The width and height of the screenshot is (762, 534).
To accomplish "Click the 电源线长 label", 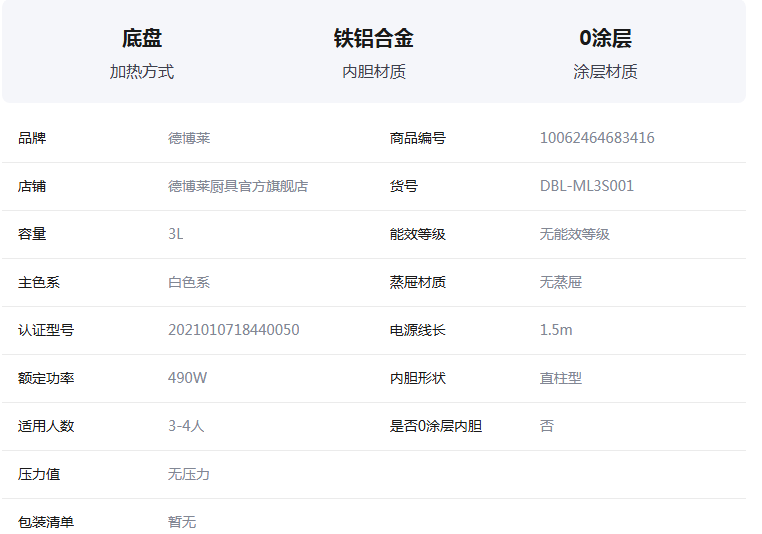I will (x=417, y=330).
